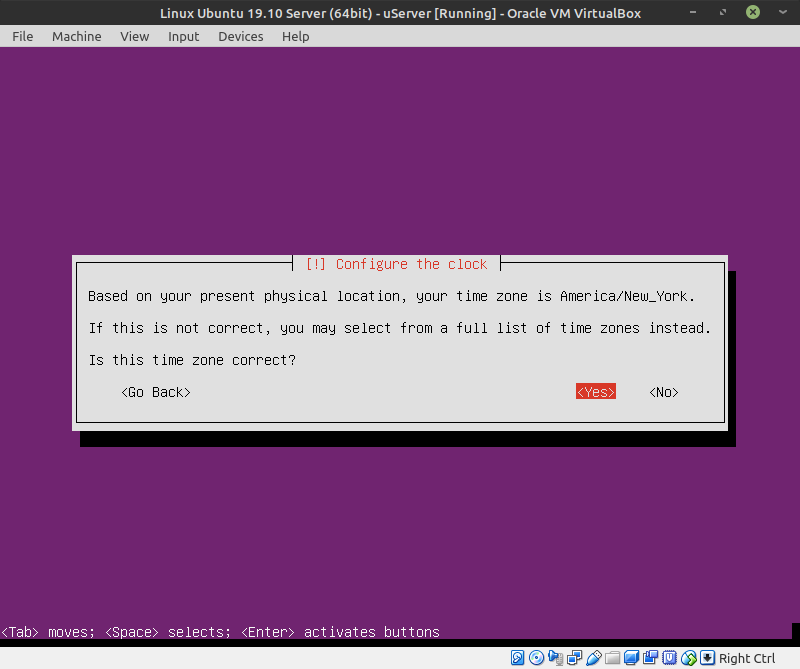Viewport: 800px width, 669px height.
Task: Open the optical drive status icon
Action: [536, 658]
